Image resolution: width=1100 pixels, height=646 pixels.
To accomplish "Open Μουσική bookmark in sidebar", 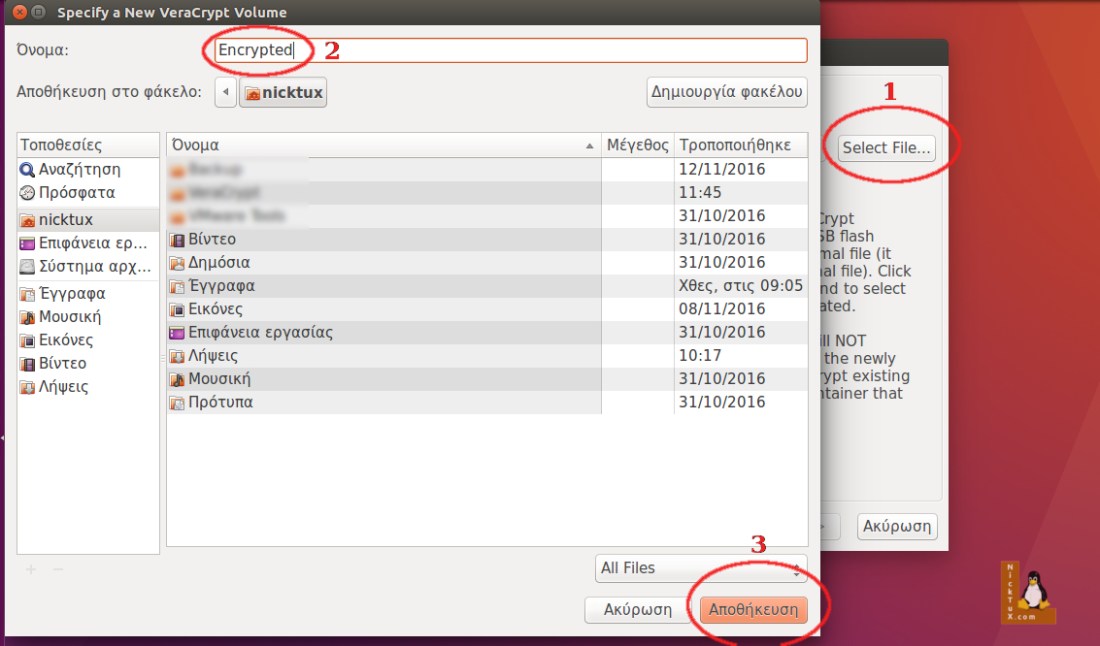I will (x=69, y=317).
